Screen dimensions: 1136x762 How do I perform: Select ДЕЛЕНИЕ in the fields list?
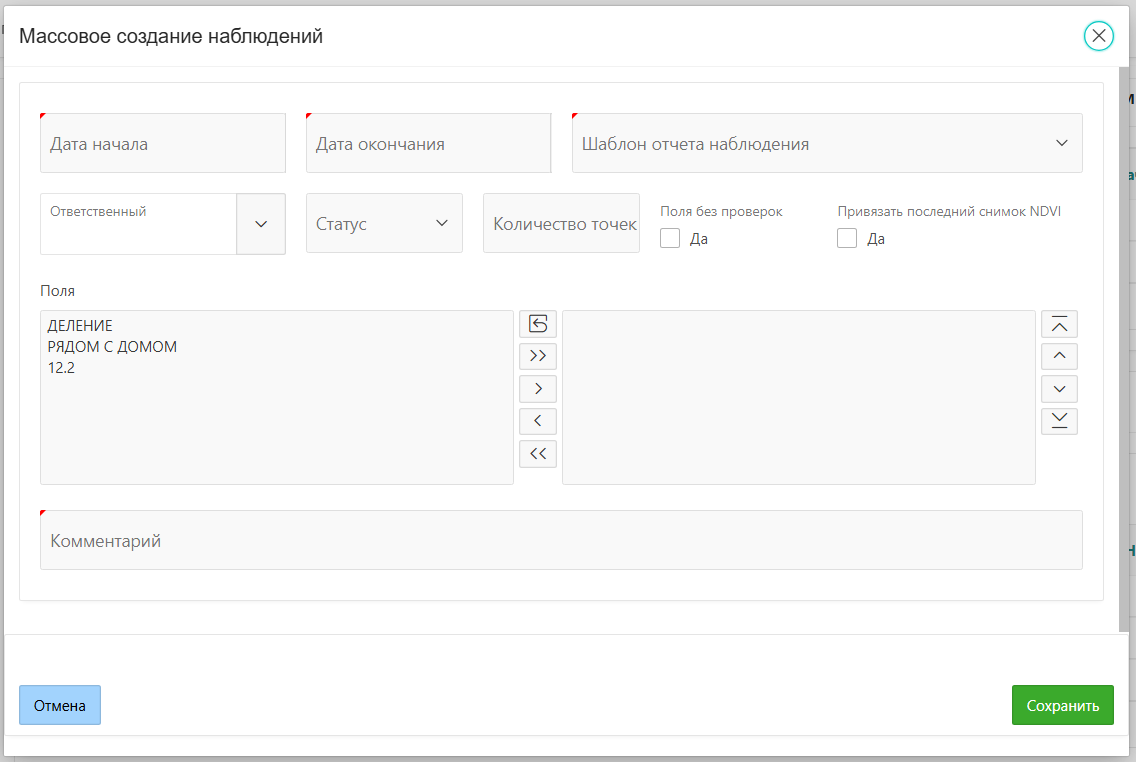point(80,326)
